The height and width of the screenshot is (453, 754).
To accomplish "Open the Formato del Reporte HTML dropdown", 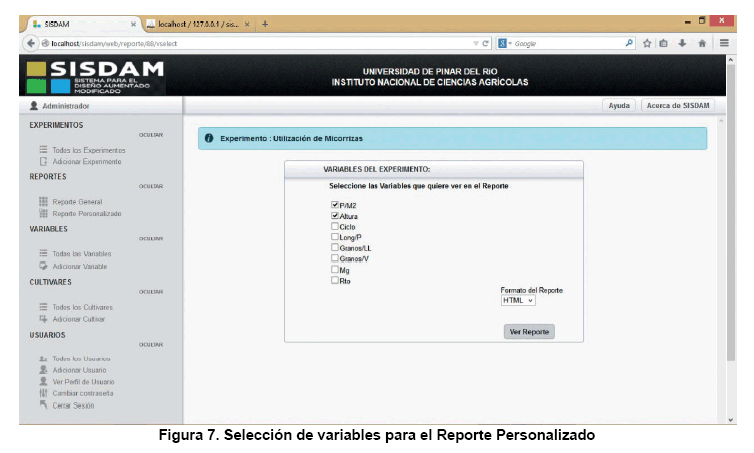I will (518, 300).
